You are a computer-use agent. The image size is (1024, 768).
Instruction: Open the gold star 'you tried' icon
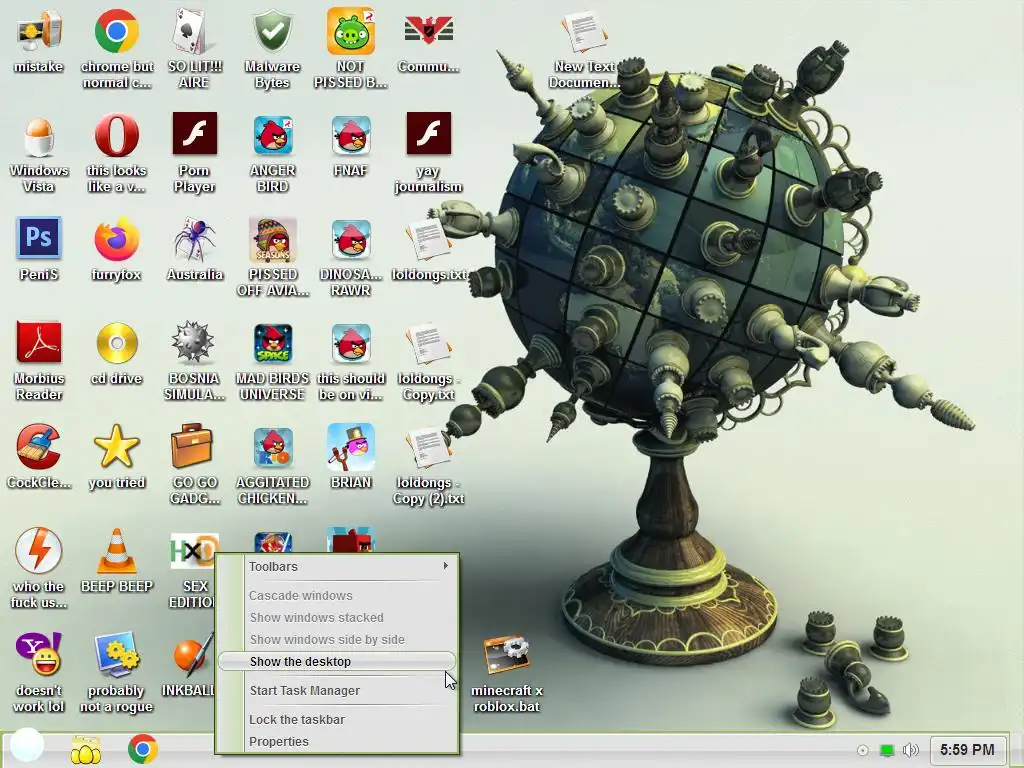click(116, 447)
